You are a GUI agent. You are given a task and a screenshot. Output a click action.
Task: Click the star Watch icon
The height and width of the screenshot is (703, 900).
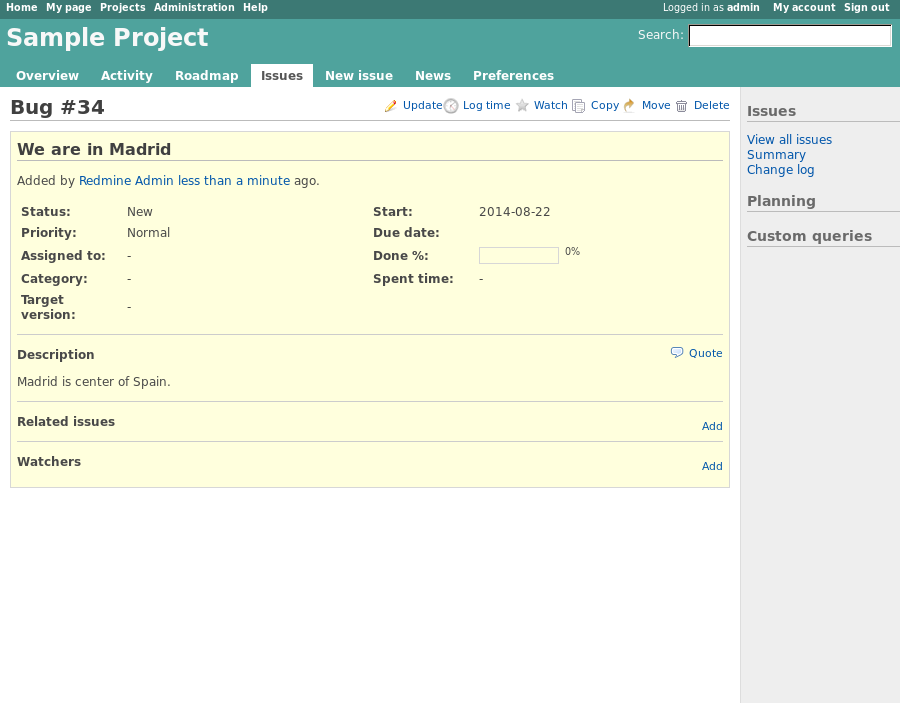click(x=522, y=106)
